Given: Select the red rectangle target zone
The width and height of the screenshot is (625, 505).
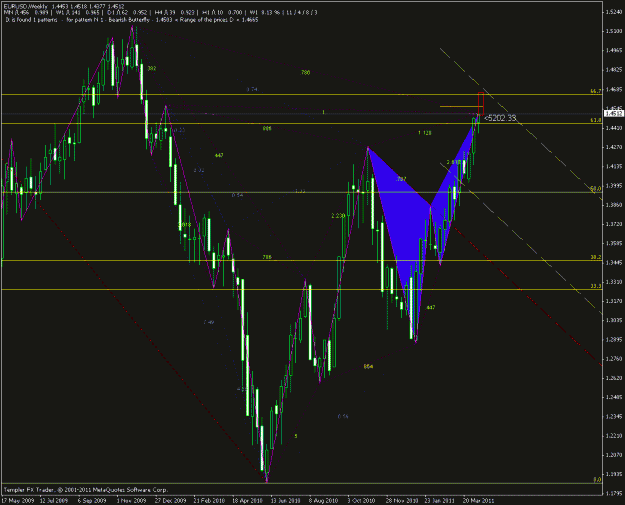Looking at the screenshot, I should [481, 104].
